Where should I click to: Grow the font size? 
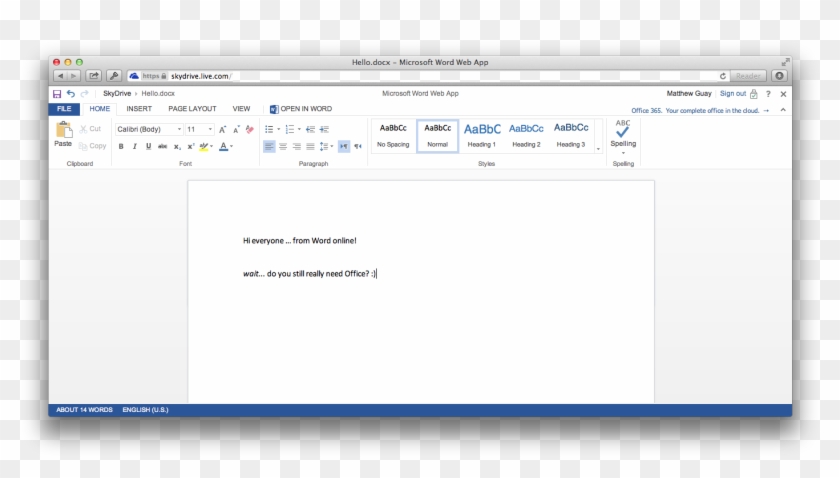[x=222, y=129]
